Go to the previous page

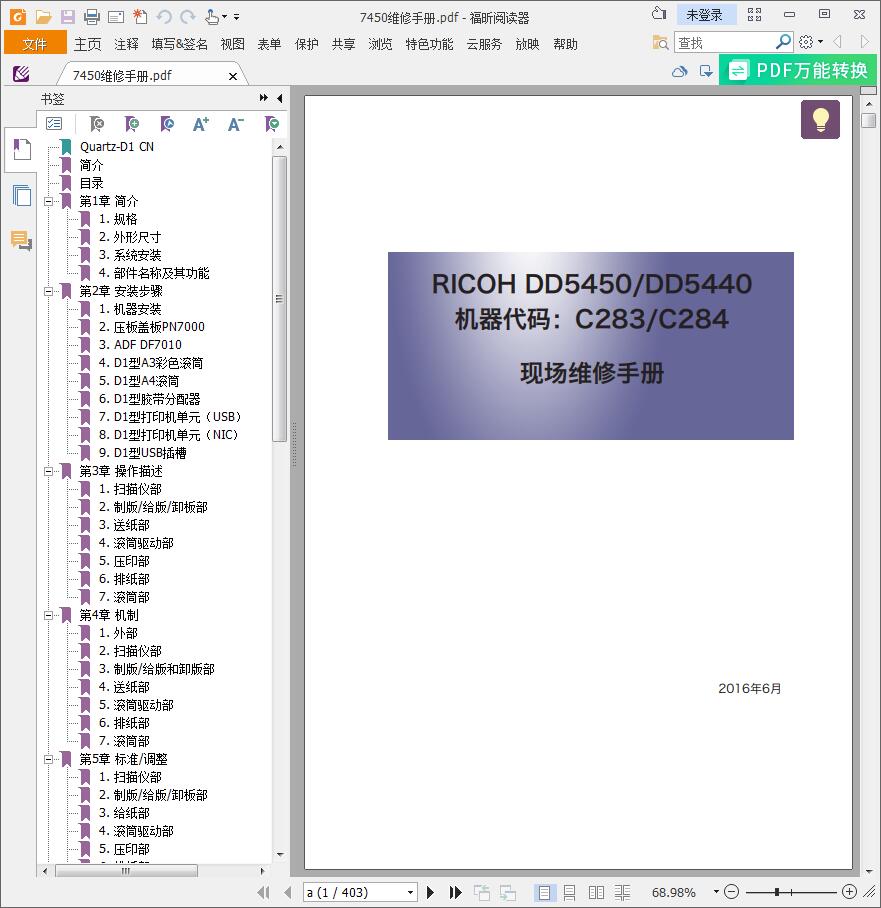(287, 892)
